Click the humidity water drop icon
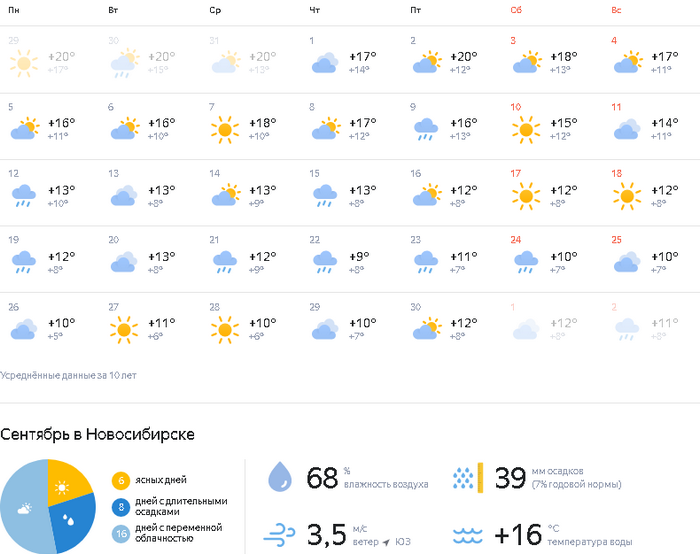The image size is (700, 554). click(x=280, y=477)
